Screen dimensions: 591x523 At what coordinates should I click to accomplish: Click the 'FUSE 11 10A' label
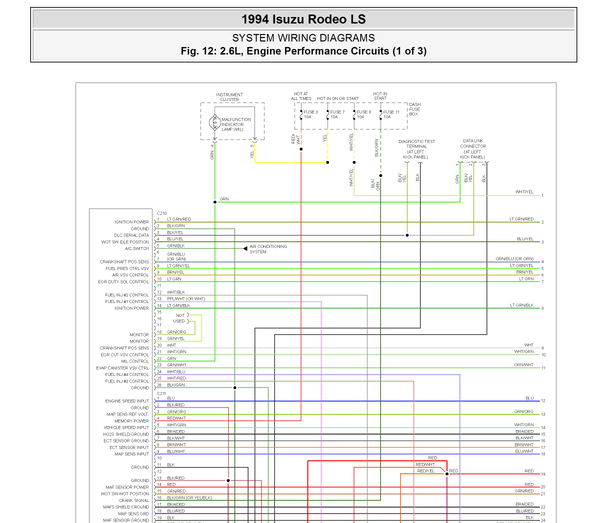coord(391,115)
